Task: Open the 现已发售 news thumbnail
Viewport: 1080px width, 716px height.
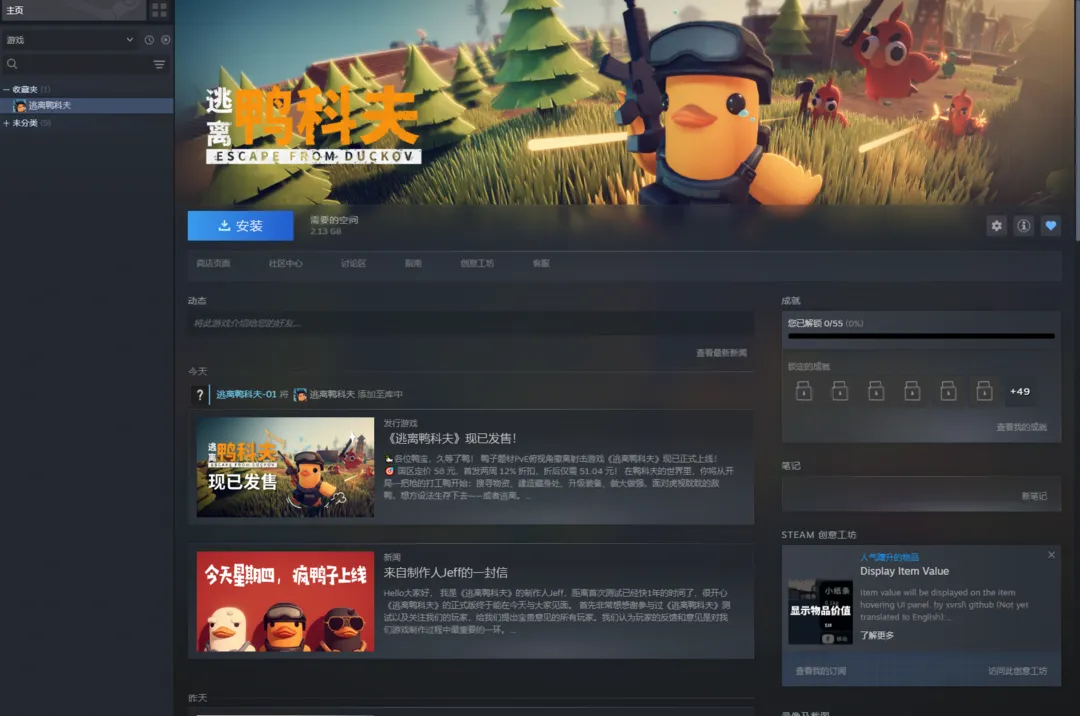Action: (285, 467)
